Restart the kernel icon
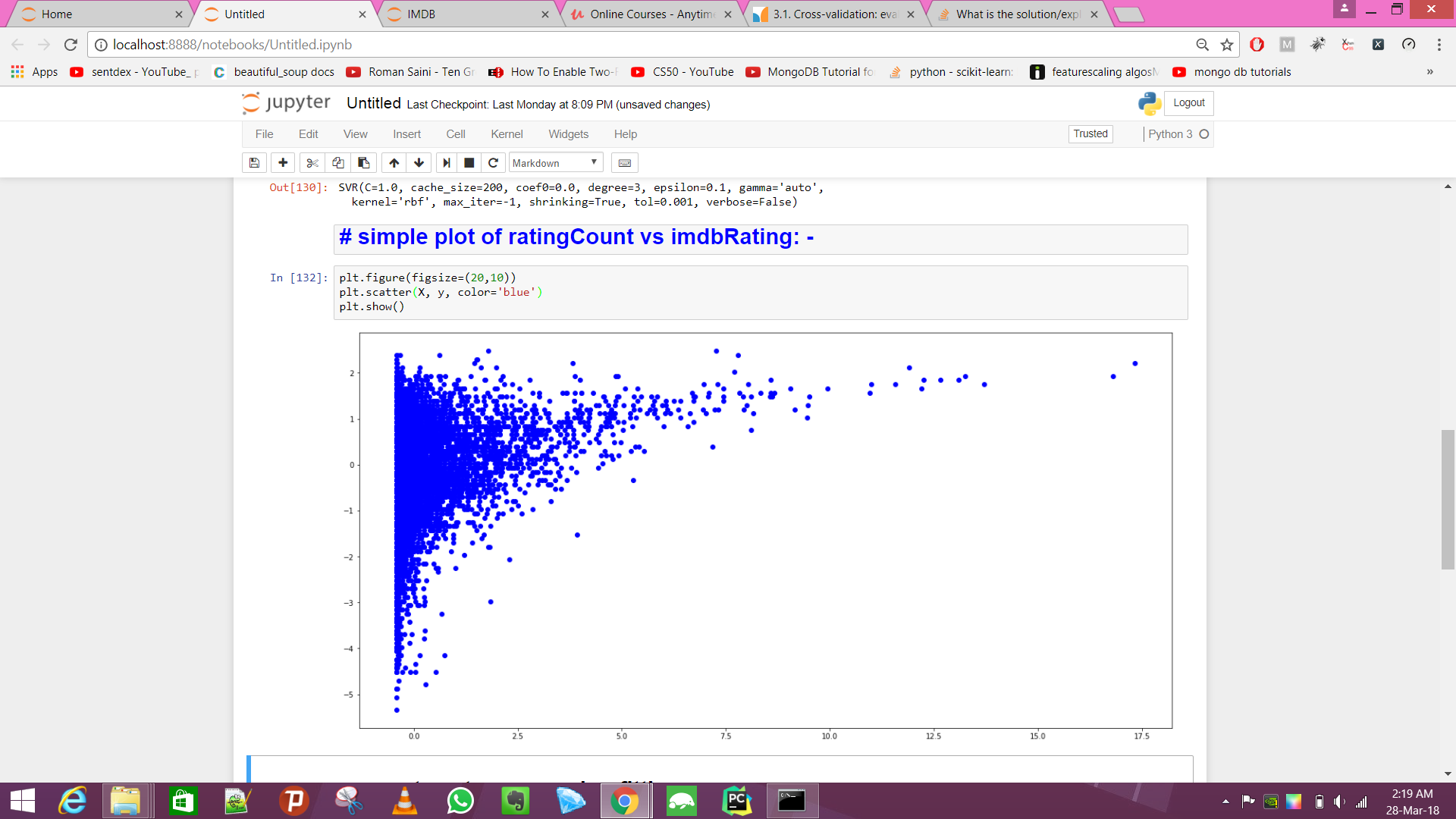 click(x=493, y=163)
